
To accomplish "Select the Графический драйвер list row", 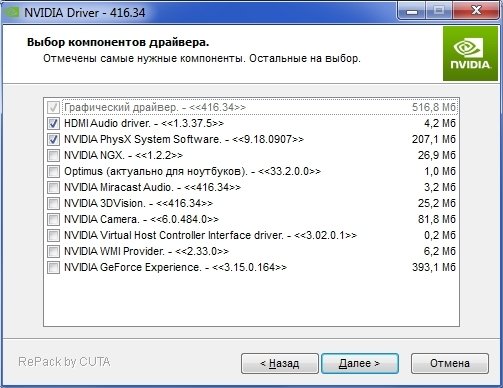I will [252, 107].
